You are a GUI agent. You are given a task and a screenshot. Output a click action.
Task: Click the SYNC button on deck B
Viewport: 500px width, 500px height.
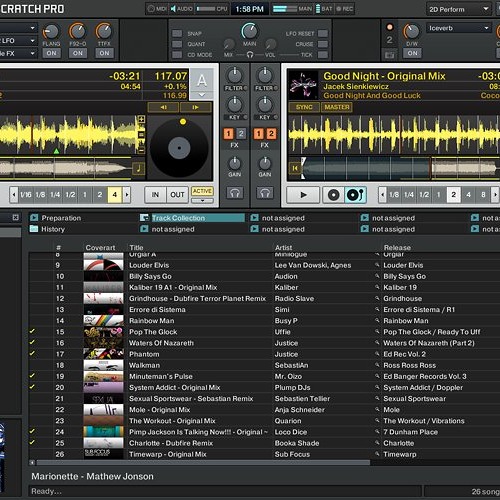[304, 107]
